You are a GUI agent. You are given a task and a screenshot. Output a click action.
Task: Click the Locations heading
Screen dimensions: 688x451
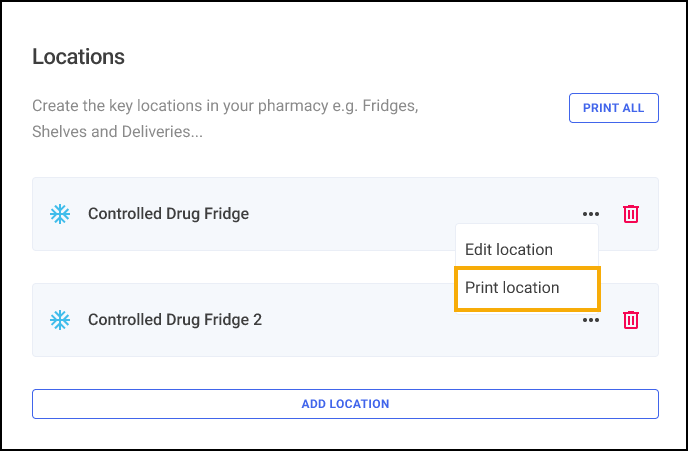point(78,57)
